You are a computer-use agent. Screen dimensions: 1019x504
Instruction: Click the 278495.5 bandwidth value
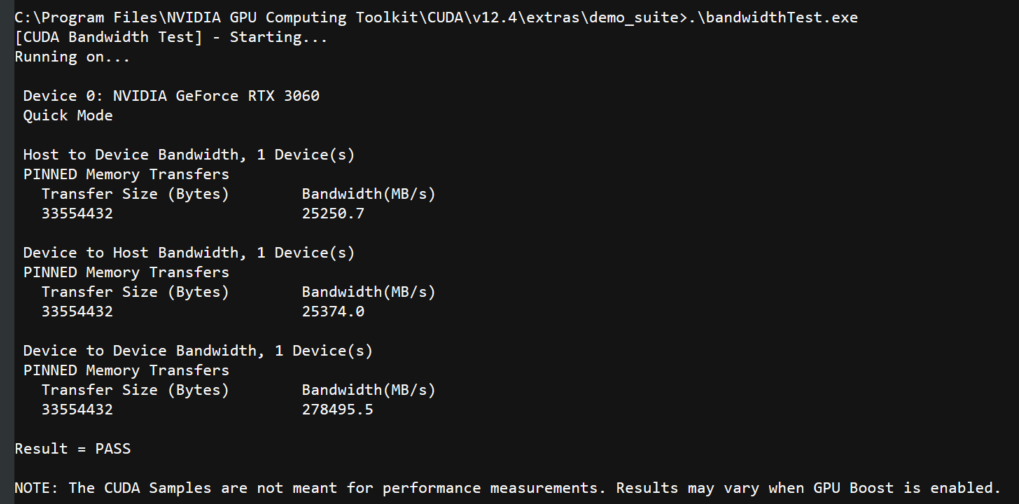click(x=338, y=410)
